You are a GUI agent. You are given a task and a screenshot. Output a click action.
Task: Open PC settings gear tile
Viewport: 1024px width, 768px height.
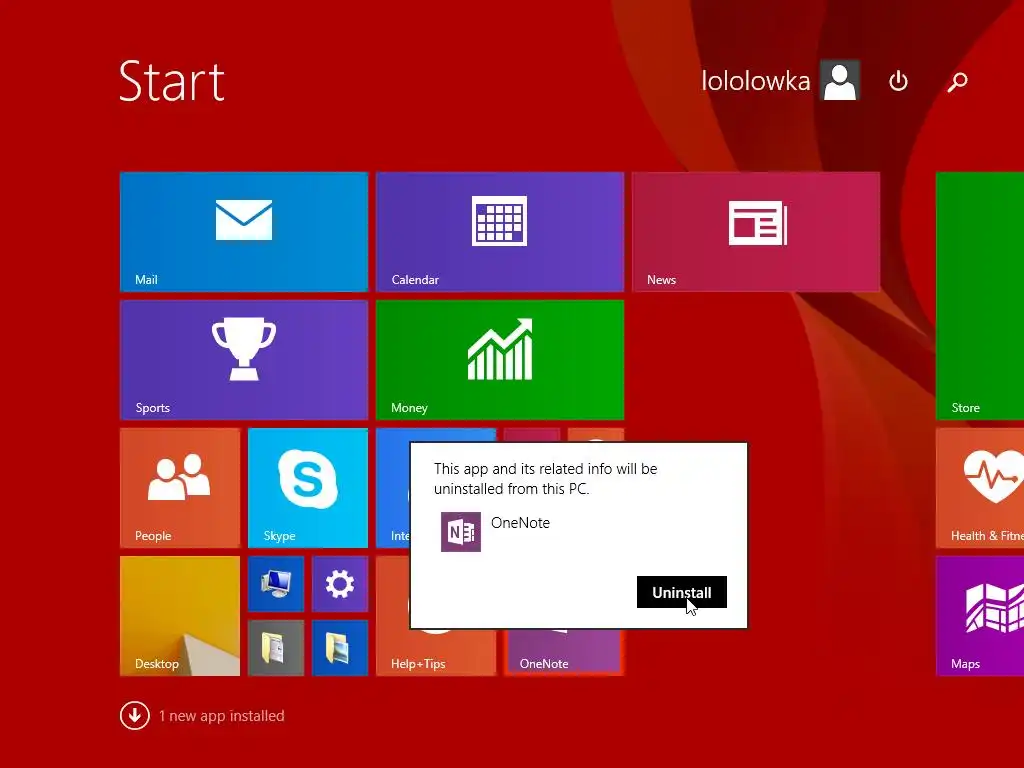pyautogui.click(x=340, y=583)
